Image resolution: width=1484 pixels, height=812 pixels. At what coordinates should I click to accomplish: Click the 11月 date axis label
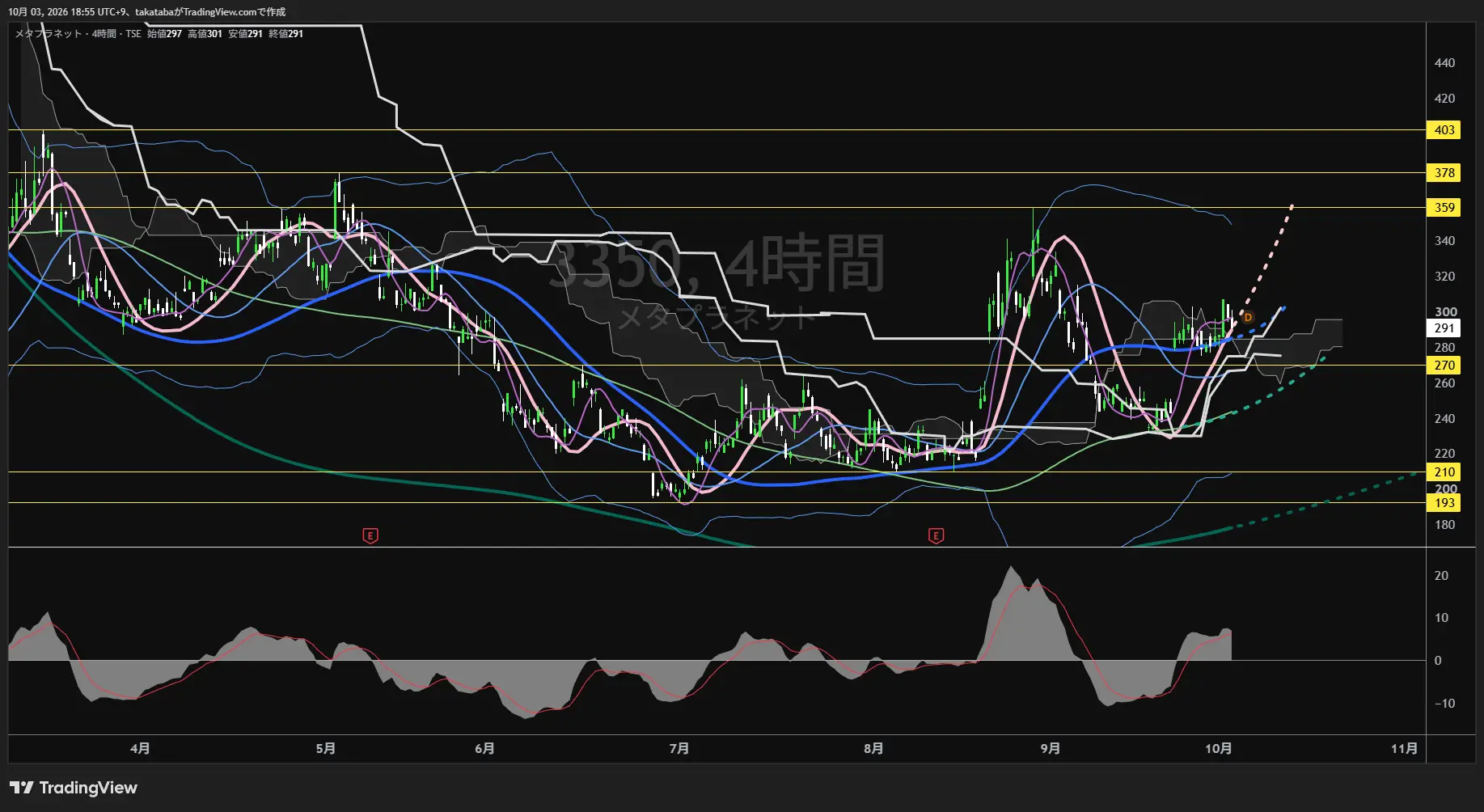pos(1404,748)
